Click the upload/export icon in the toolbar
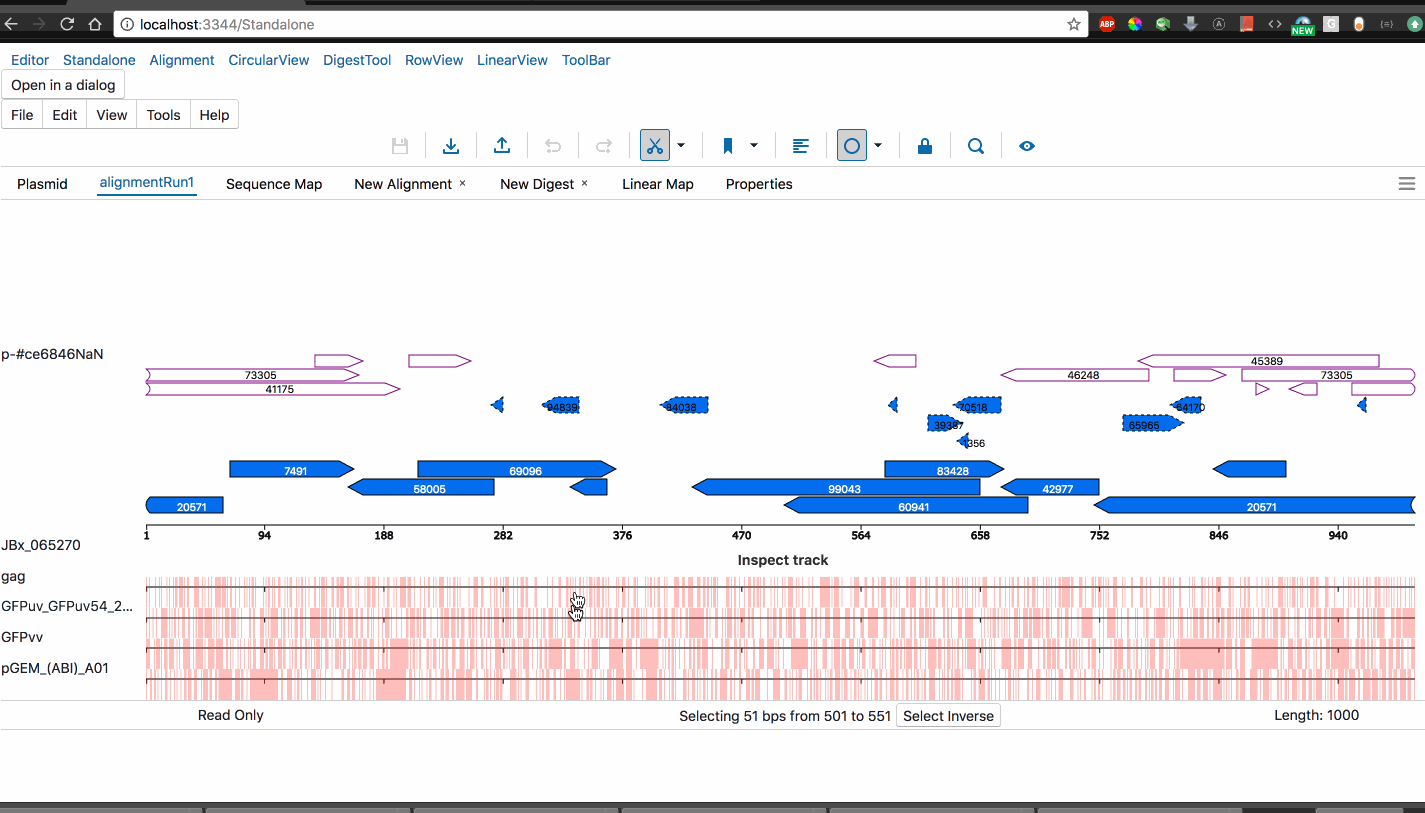The width and height of the screenshot is (1425, 813). click(502, 145)
